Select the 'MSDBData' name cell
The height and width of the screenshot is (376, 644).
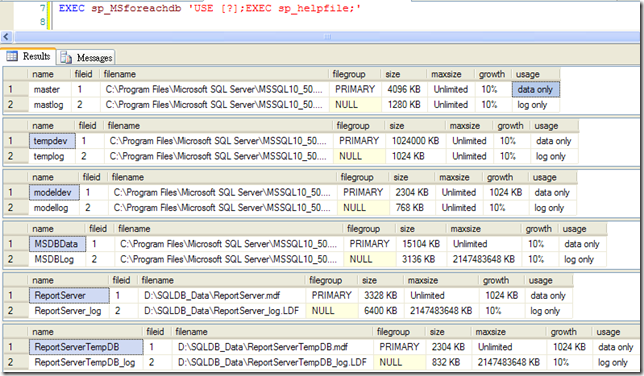(58, 244)
